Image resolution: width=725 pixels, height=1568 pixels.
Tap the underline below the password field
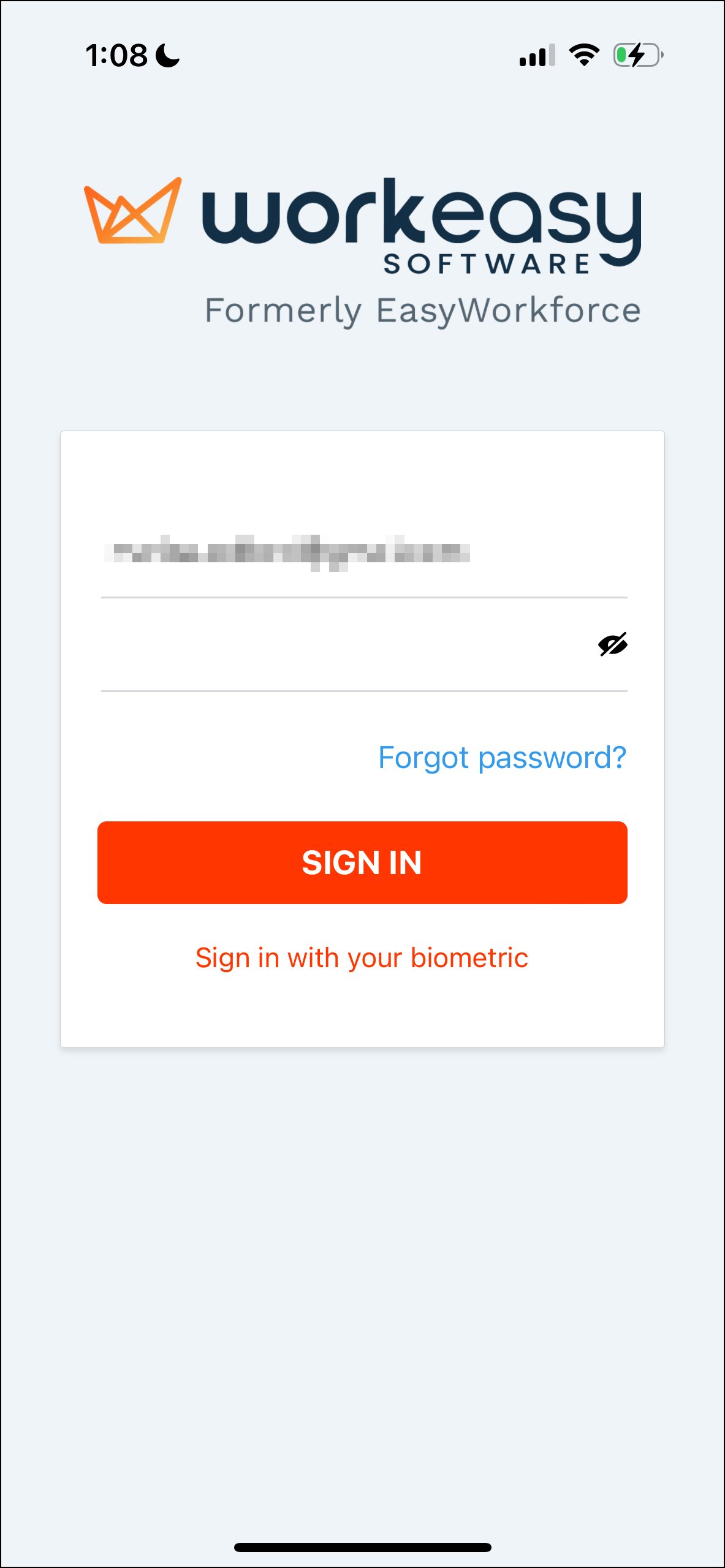[364, 691]
